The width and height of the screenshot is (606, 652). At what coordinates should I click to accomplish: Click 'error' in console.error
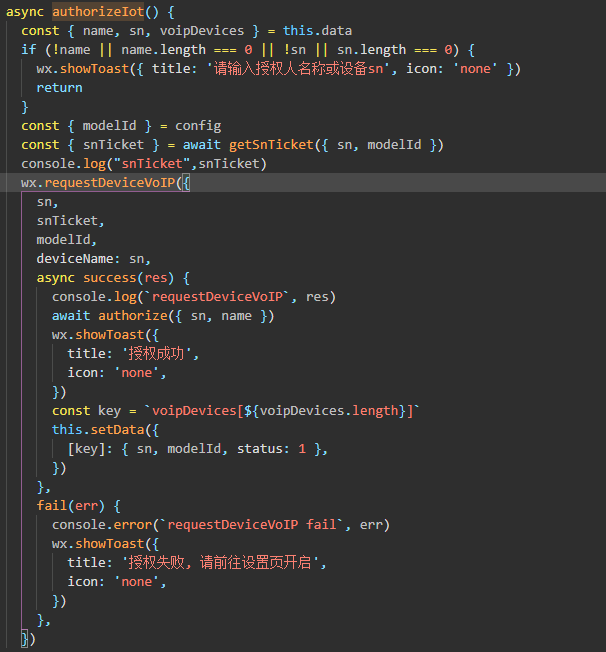pyautogui.click(x=133, y=525)
